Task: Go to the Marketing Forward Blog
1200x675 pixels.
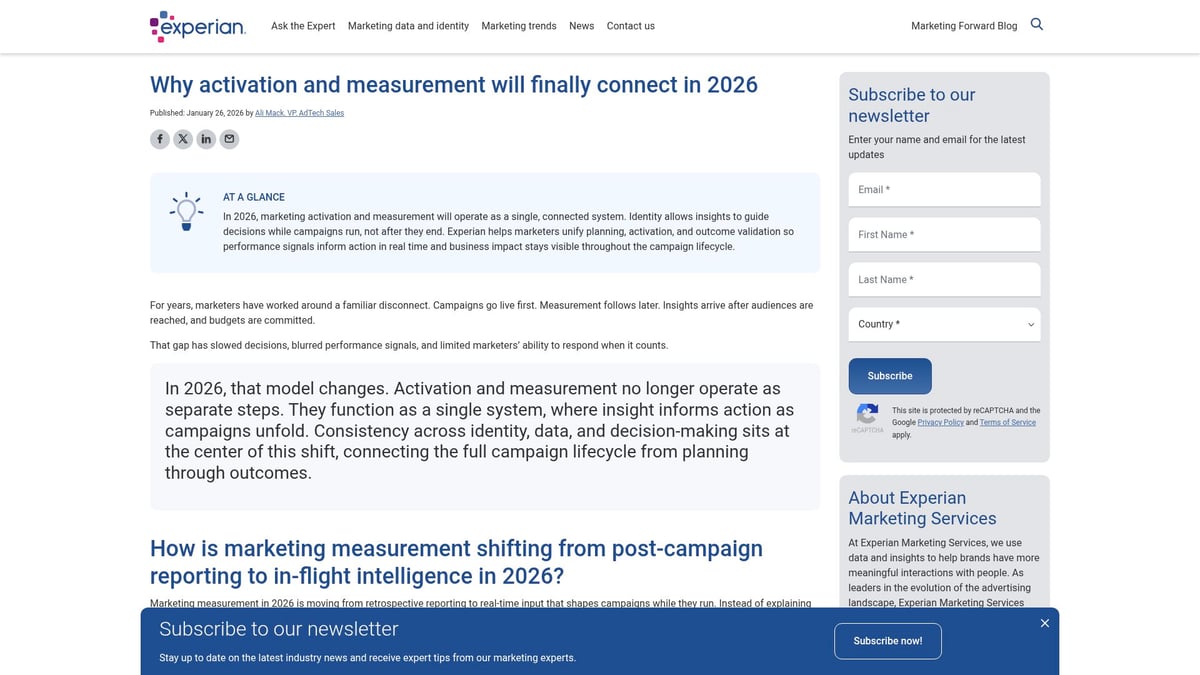Action: [x=963, y=26]
